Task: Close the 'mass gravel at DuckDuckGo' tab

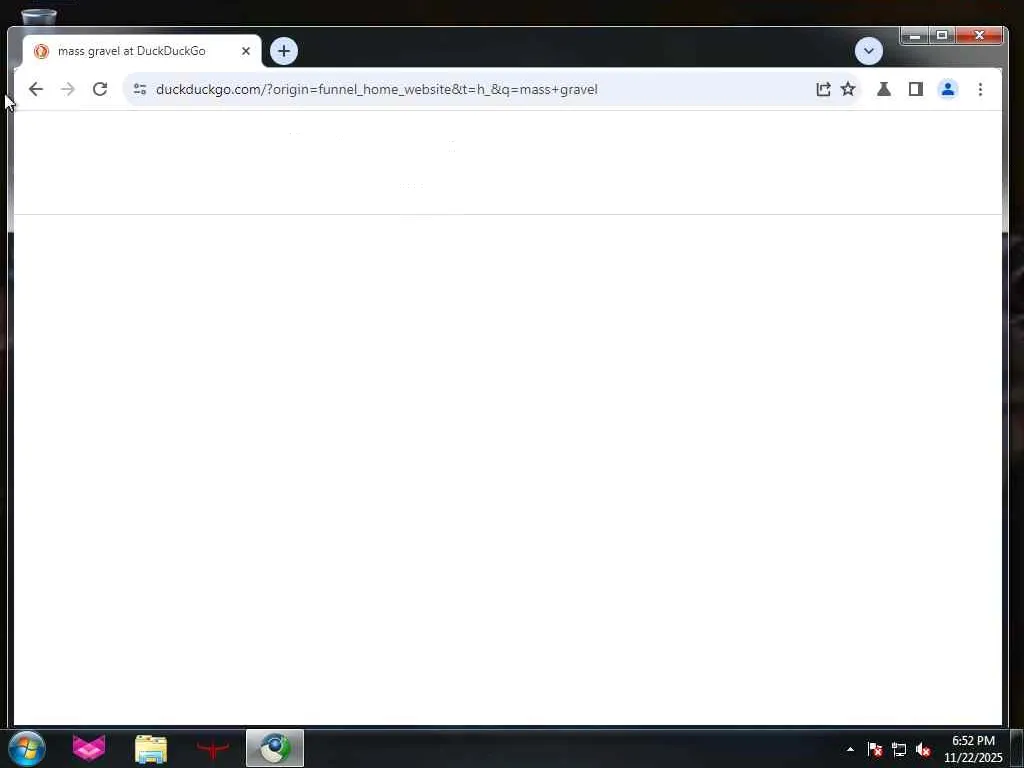Action: [x=246, y=51]
